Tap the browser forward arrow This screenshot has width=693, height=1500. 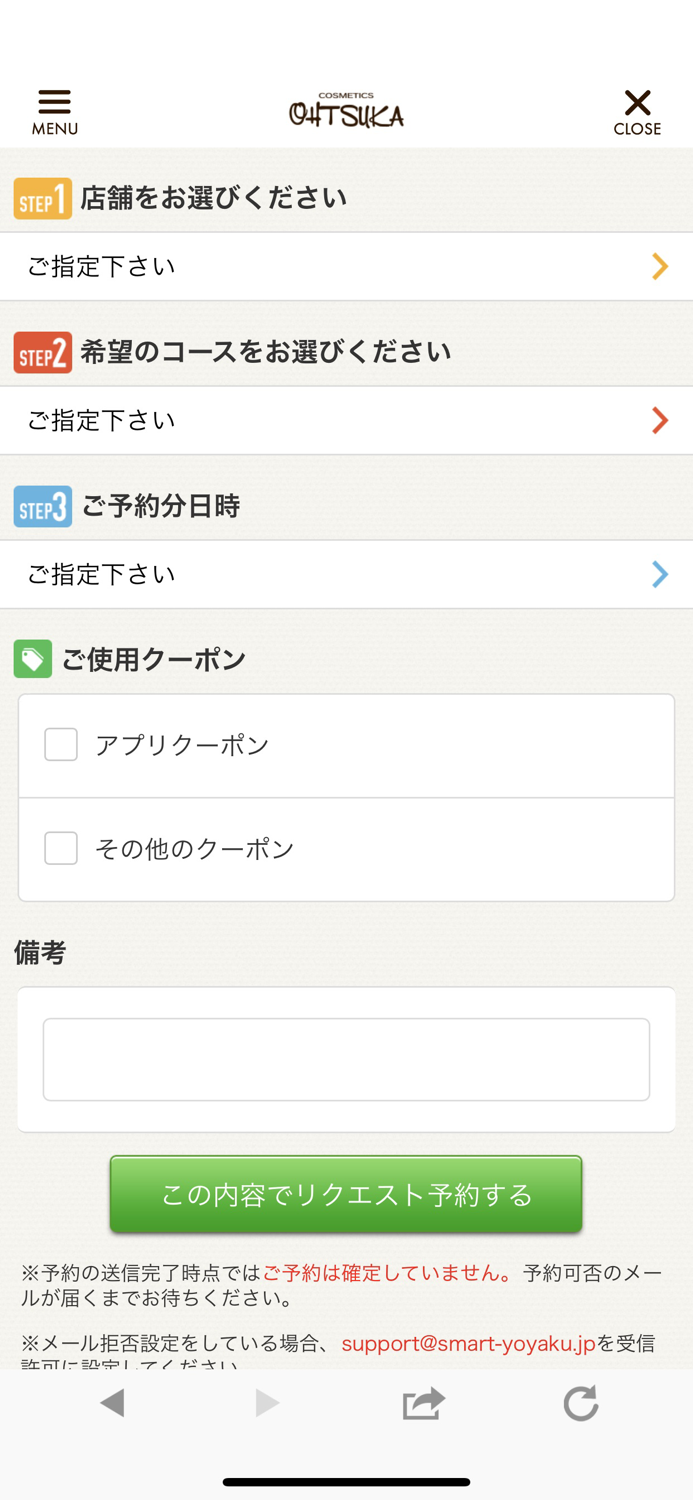pyautogui.click(x=266, y=1403)
